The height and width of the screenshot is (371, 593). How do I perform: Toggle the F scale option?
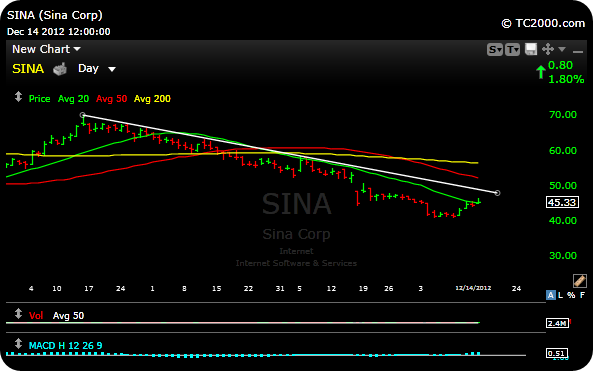click(x=582, y=295)
